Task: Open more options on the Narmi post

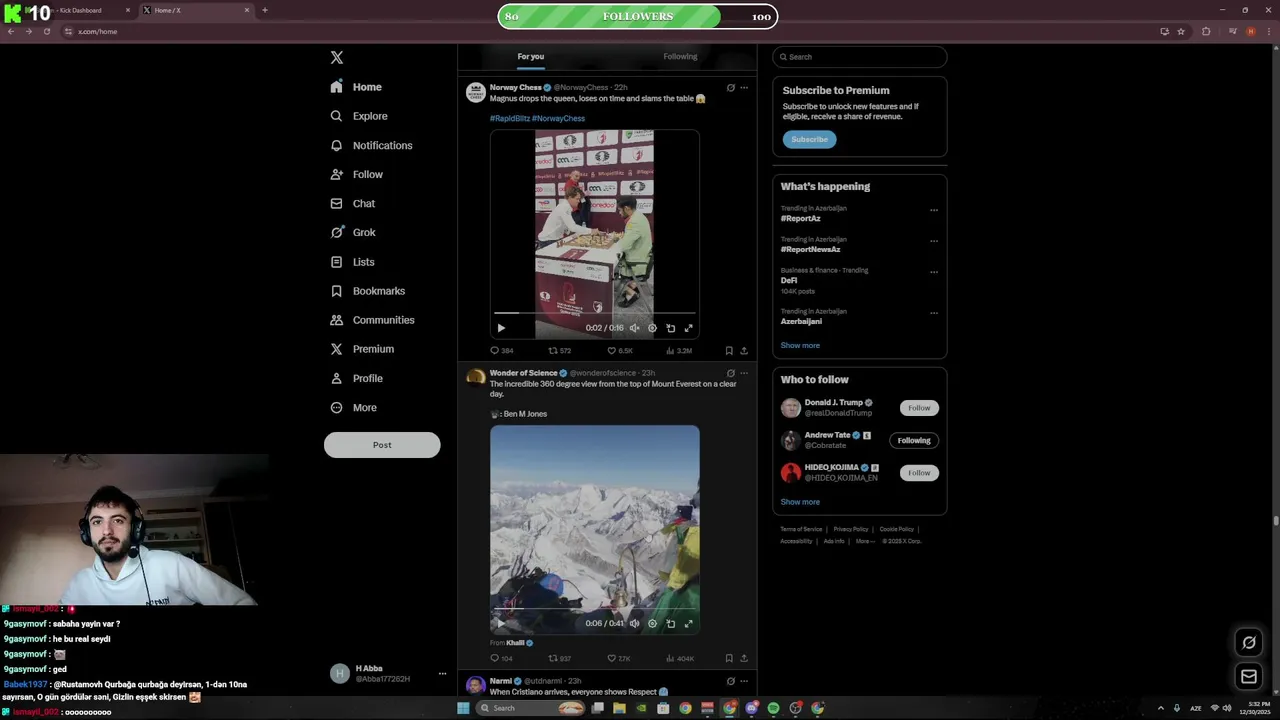Action: tap(744, 681)
